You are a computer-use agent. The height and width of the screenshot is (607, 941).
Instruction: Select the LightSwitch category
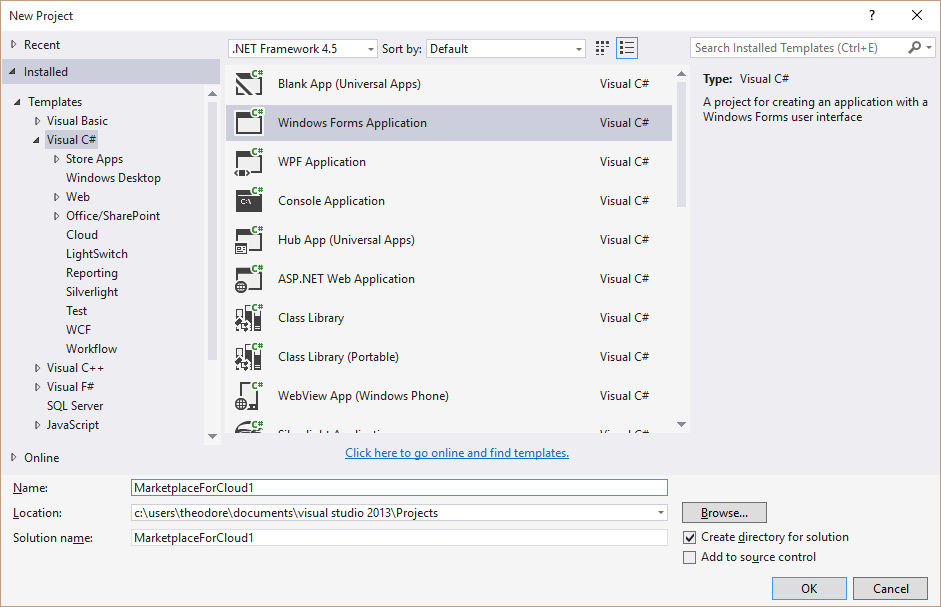[x=97, y=254]
